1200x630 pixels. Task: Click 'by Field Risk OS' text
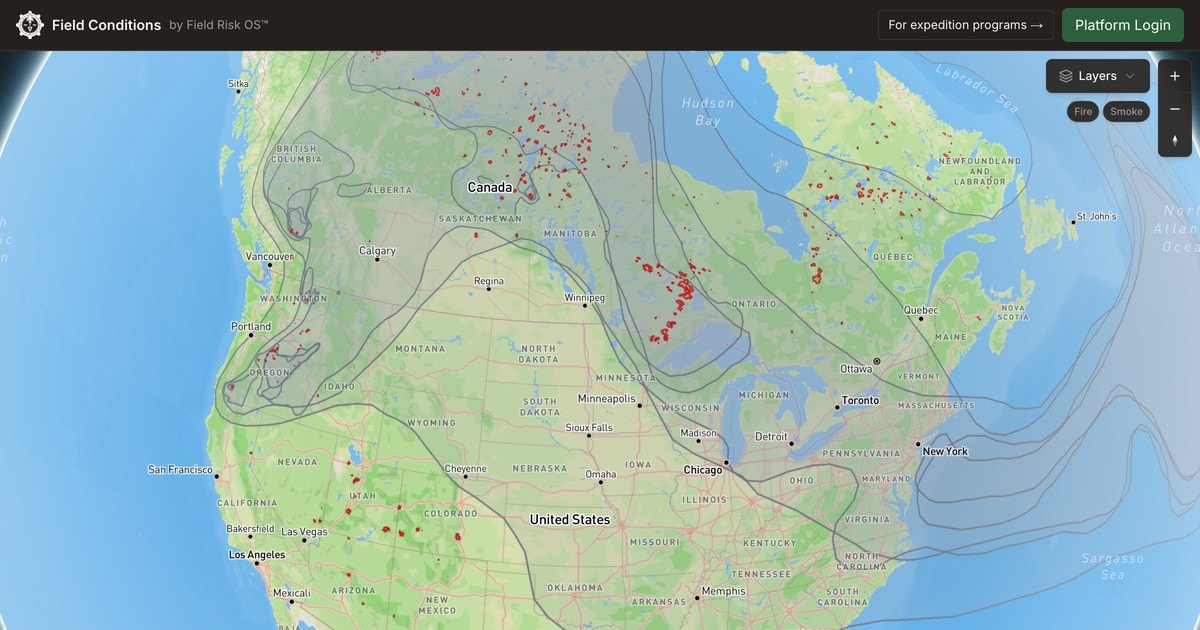click(218, 25)
